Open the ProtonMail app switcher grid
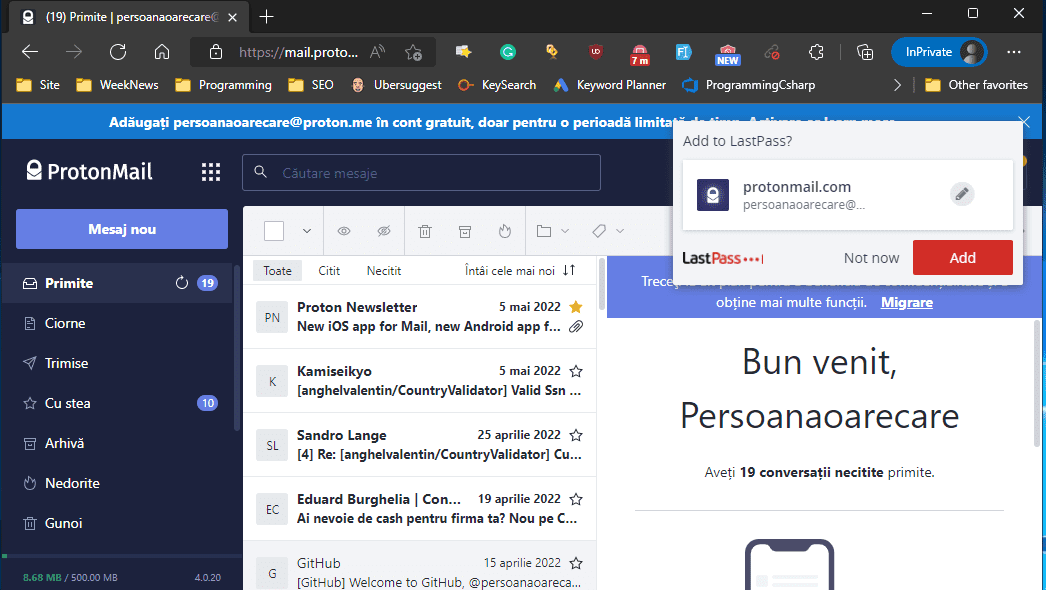The width and height of the screenshot is (1046, 590). click(x=211, y=172)
